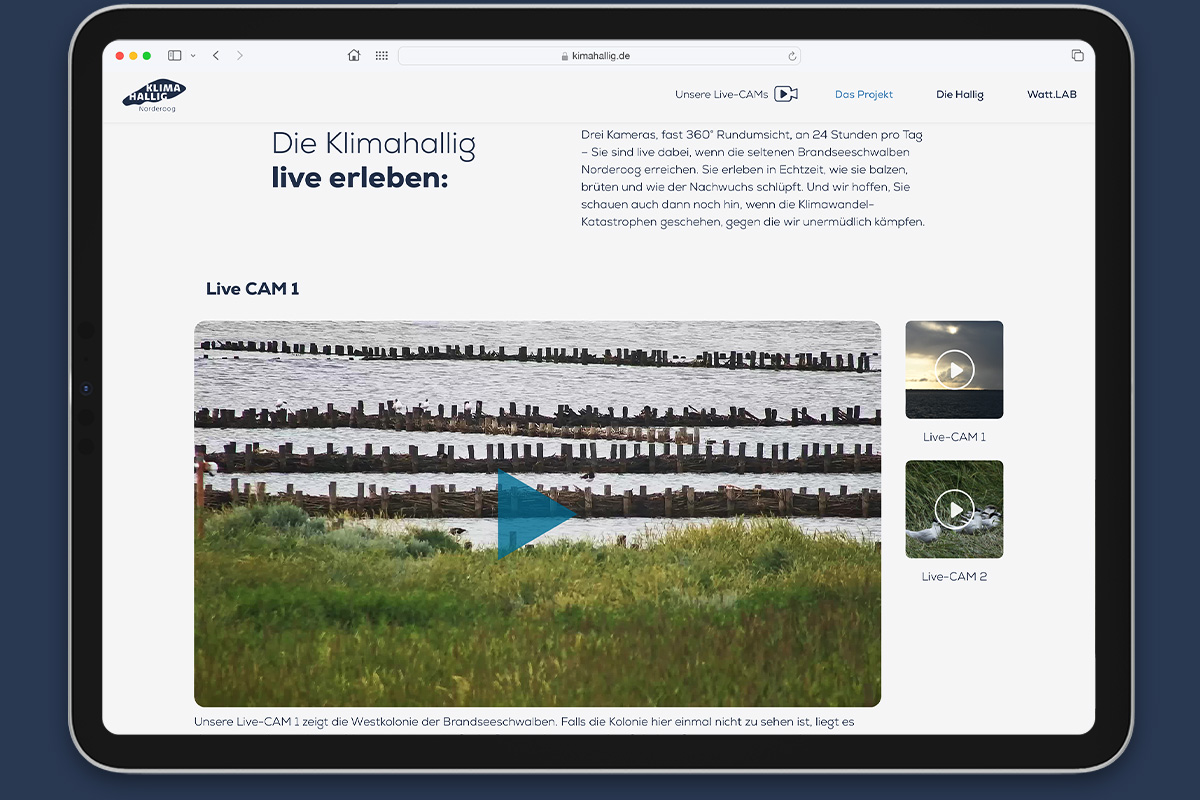Image resolution: width=1200 pixels, height=800 pixels.
Task: Open the sidebar dropdown chevron
Action: pyautogui.click(x=193, y=56)
